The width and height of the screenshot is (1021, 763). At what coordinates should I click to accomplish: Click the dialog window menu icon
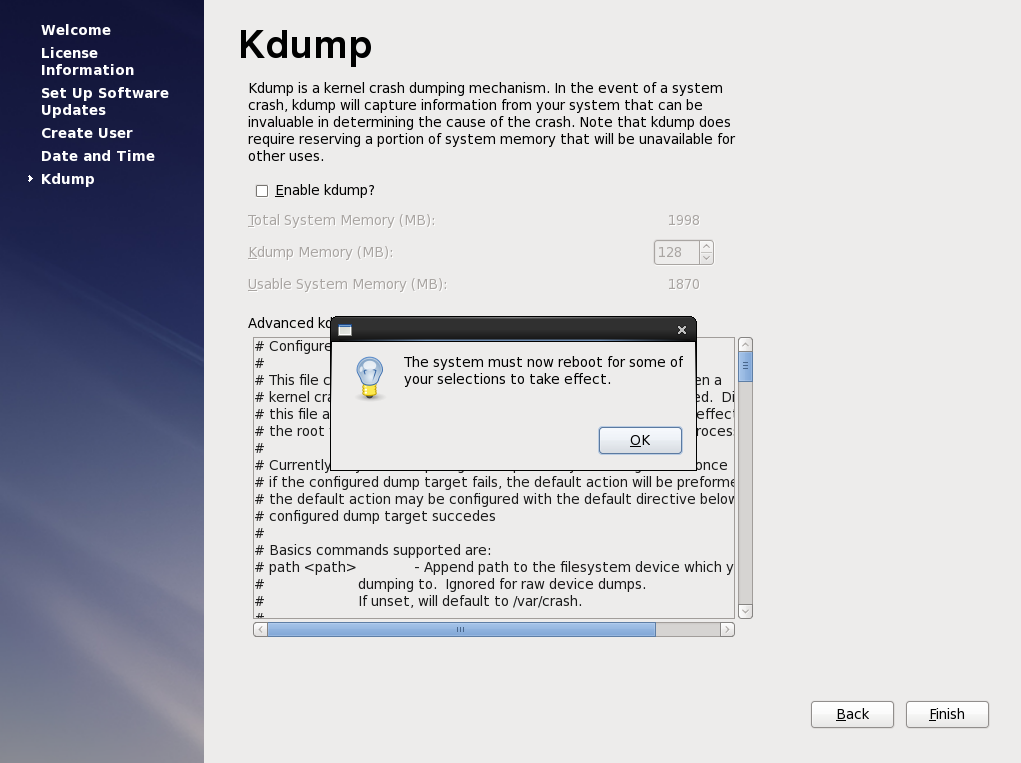pyautogui.click(x=345, y=330)
